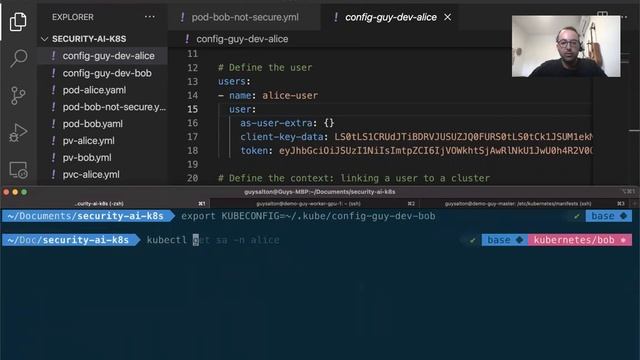Viewport: 640px width, 360px height.
Task: Click breadcrumb config-guy-dev-alice
Action: click(x=242, y=39)
